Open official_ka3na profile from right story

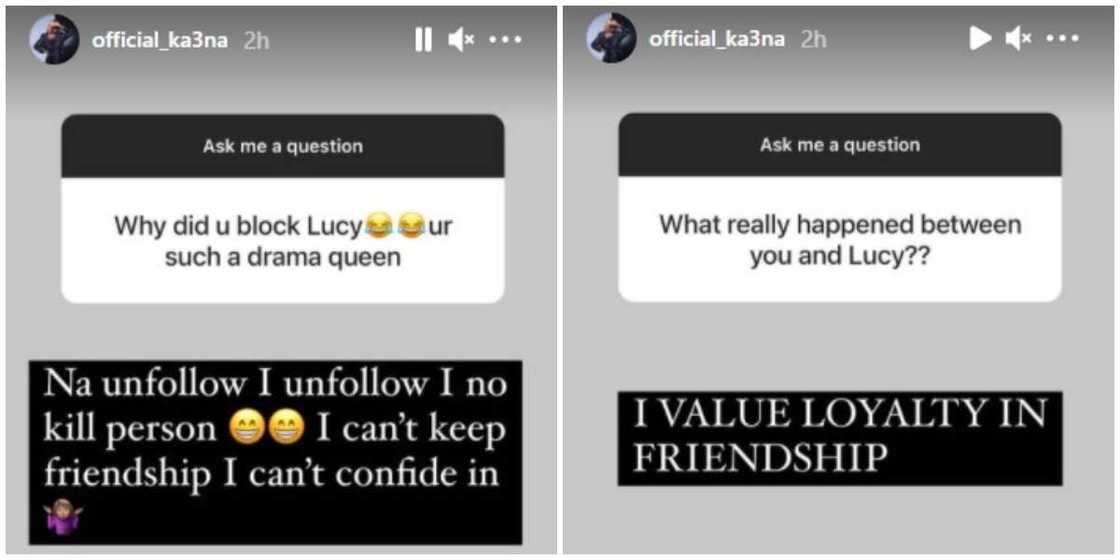click(717, 39)
